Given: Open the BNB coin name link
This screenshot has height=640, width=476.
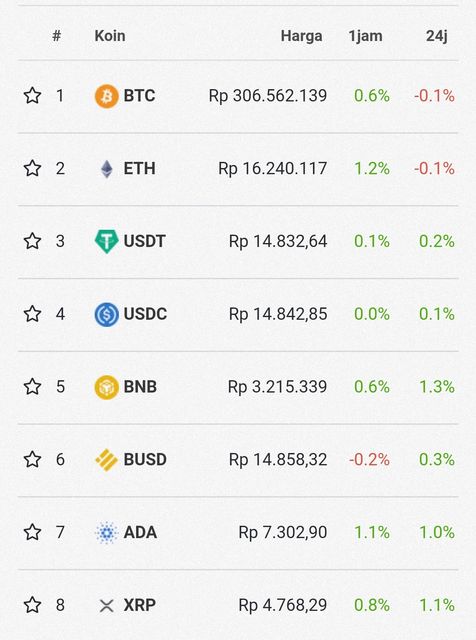Looking at the screenshot, I should point(140,387).
